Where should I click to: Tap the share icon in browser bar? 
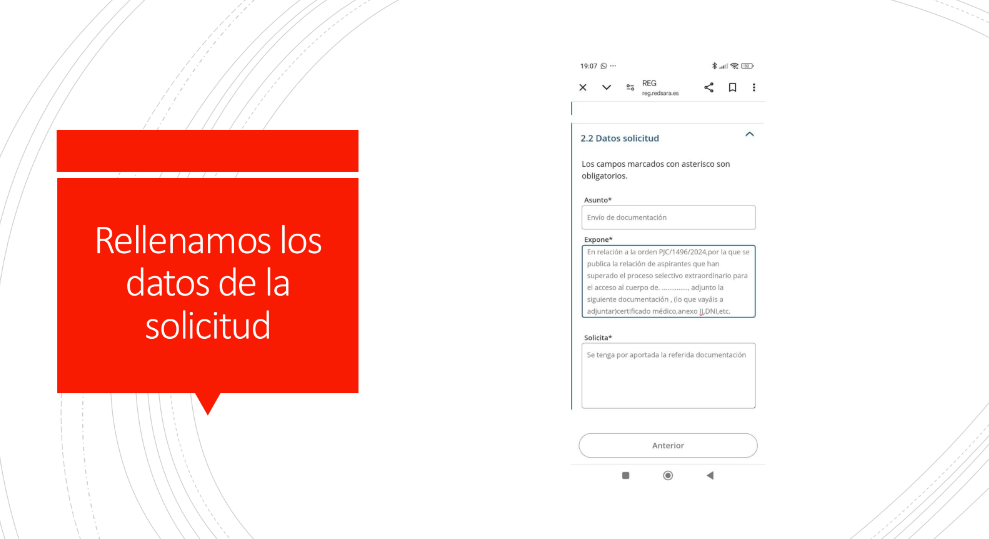(x=709, y=88)
